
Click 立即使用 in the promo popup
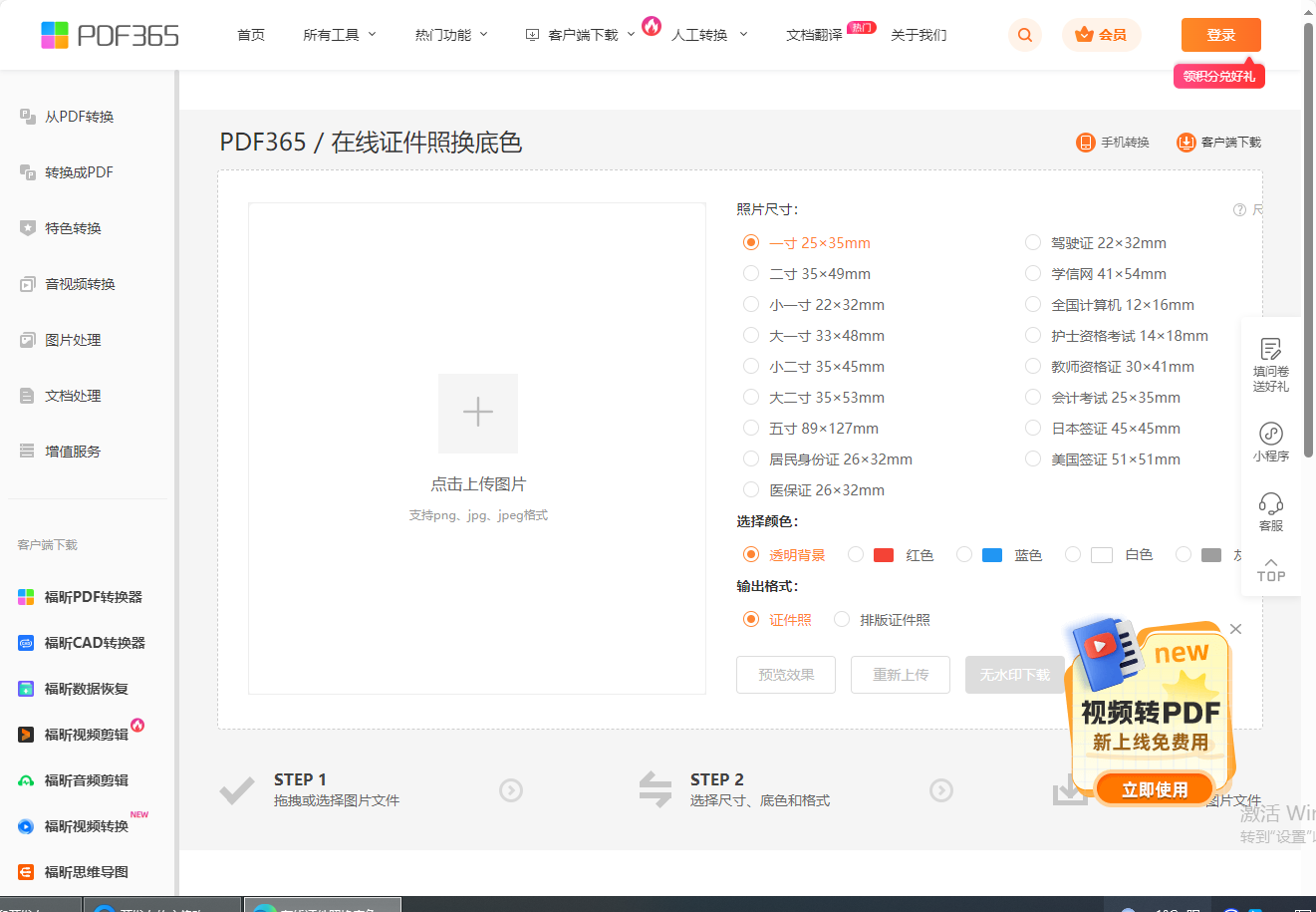[1155, 789]
